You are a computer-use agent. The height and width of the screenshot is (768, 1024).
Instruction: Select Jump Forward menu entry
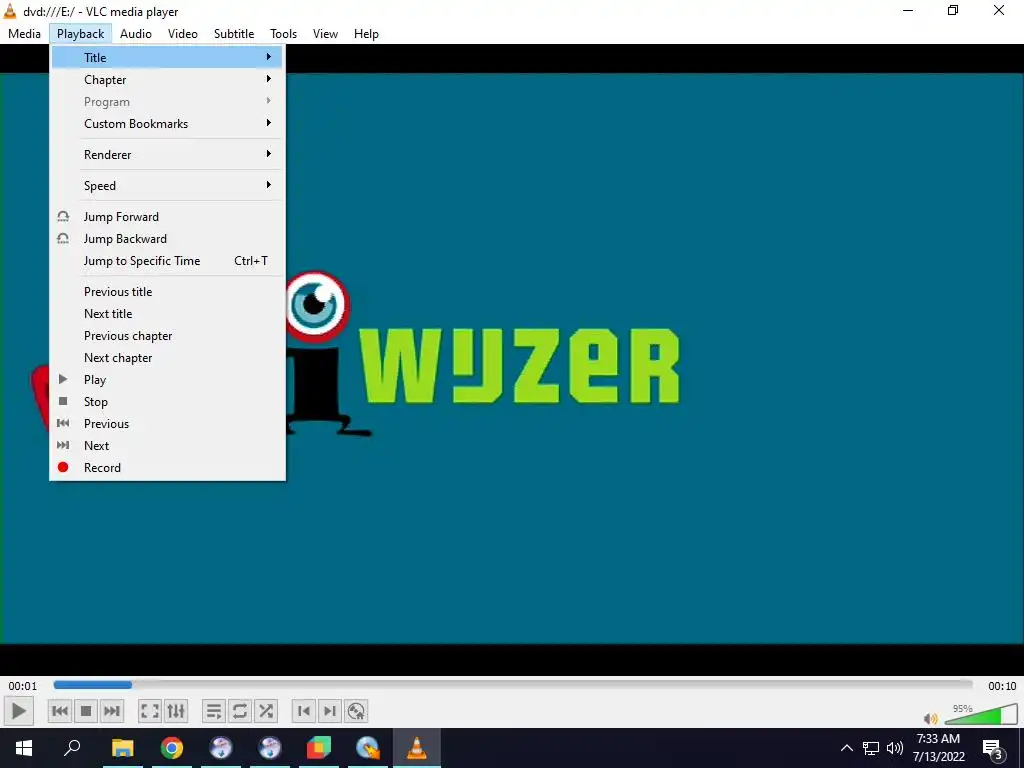pos(167,217)
